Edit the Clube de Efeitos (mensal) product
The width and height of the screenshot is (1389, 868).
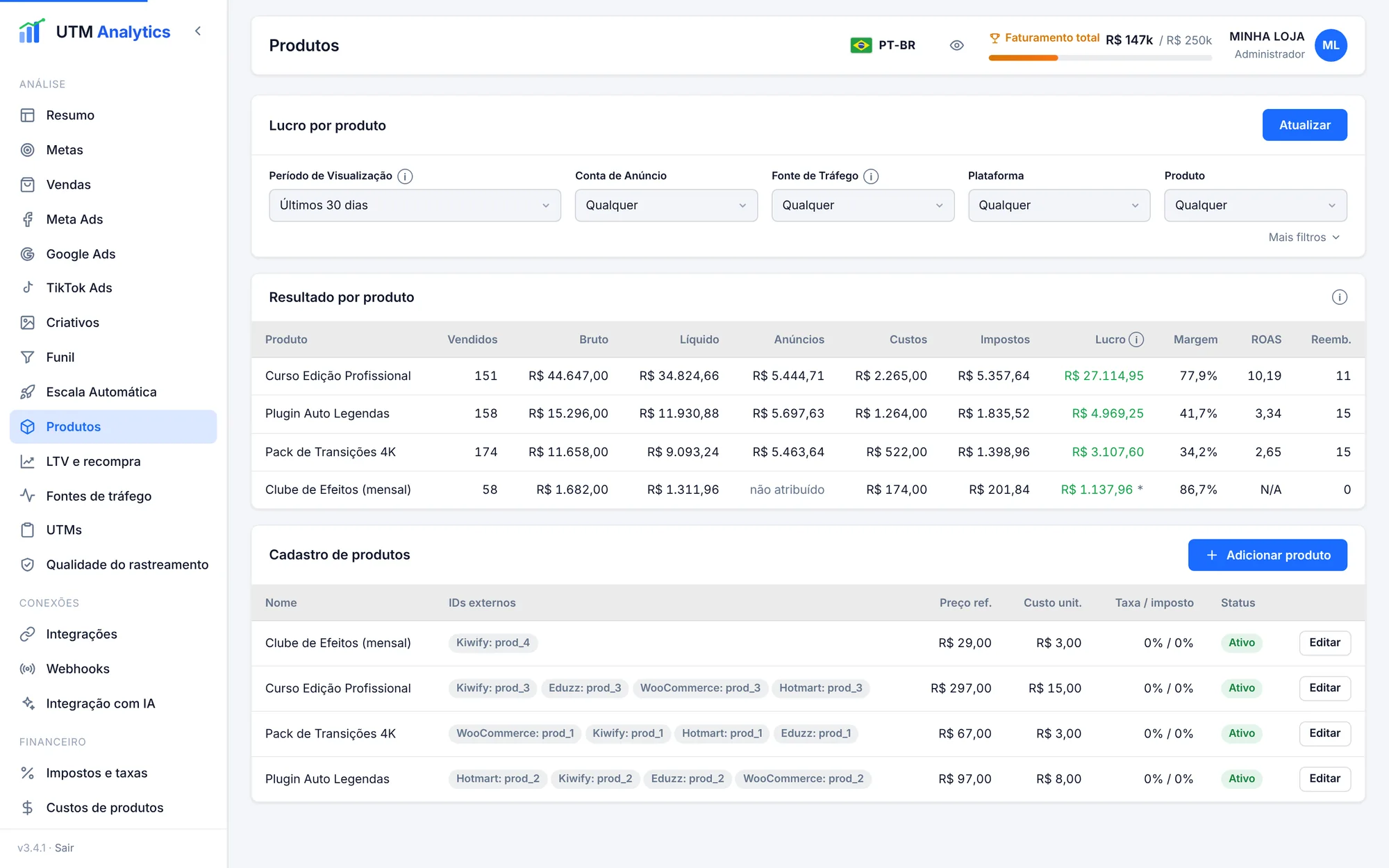pyautogui.click(x=1324, y=643)
